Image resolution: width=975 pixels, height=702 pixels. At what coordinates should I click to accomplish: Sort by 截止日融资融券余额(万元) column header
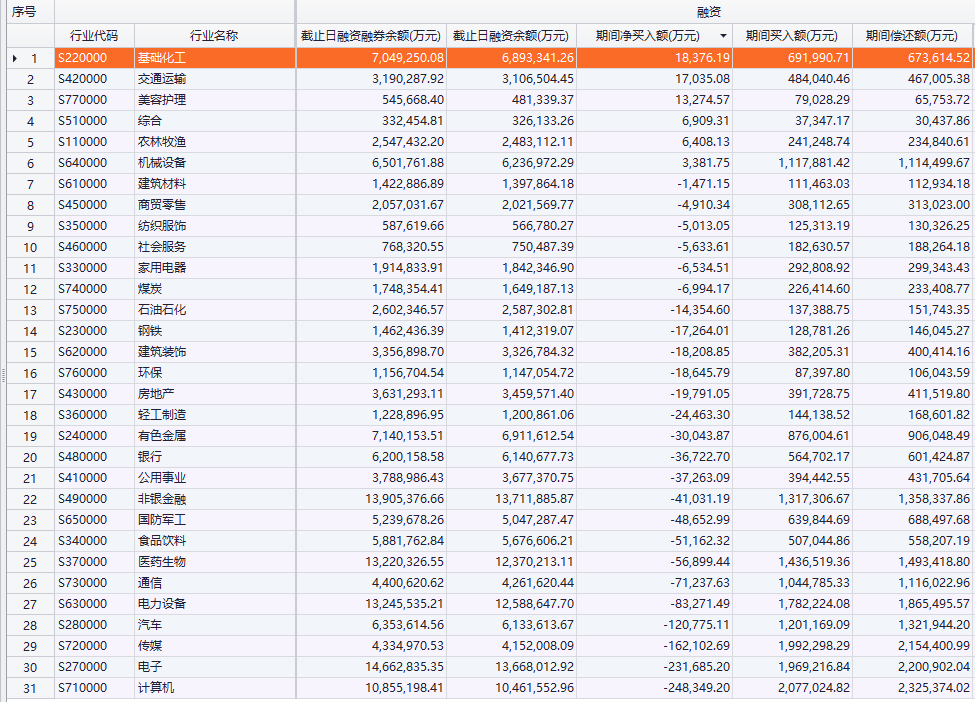tap(371, 36)
